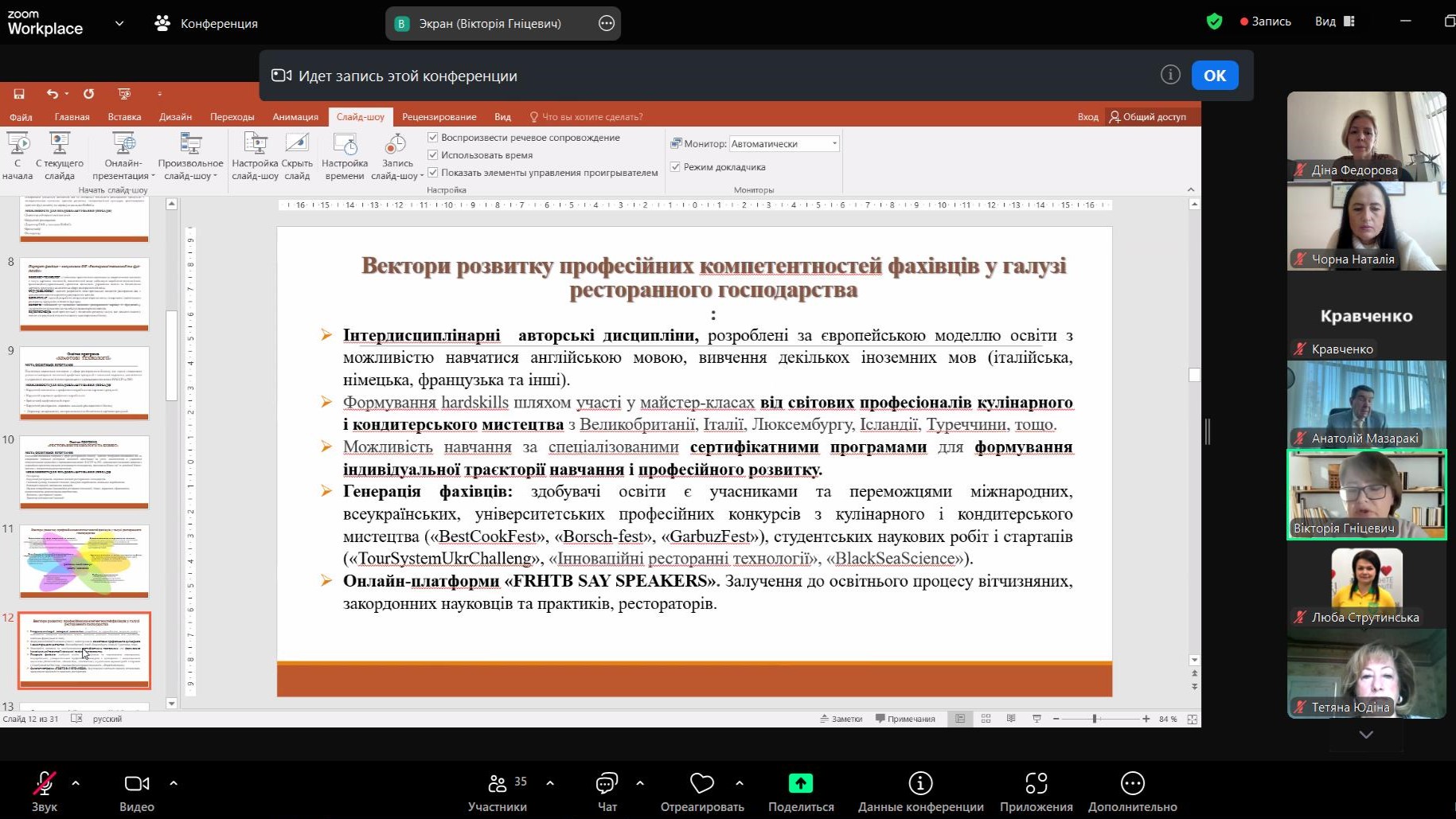The height and width of the screenshot is (819, 1456).
Task: Click the Общий доступ button
Action: point(1147,117)
